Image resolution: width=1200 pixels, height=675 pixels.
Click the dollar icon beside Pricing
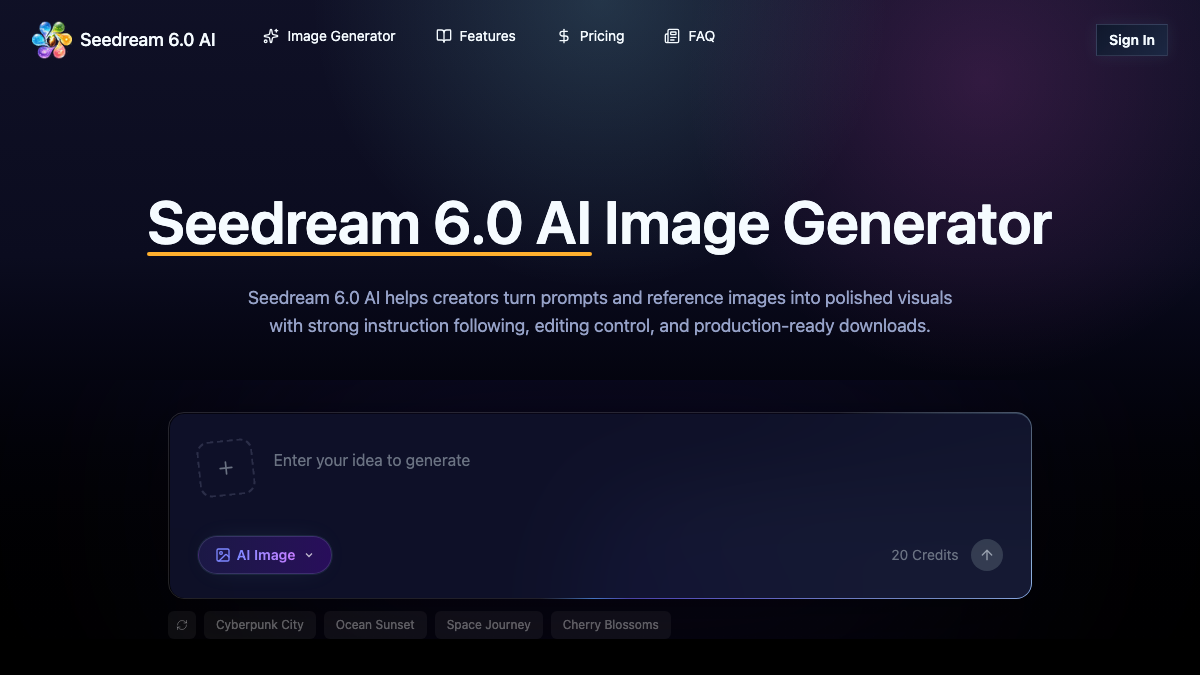(564, 36)
